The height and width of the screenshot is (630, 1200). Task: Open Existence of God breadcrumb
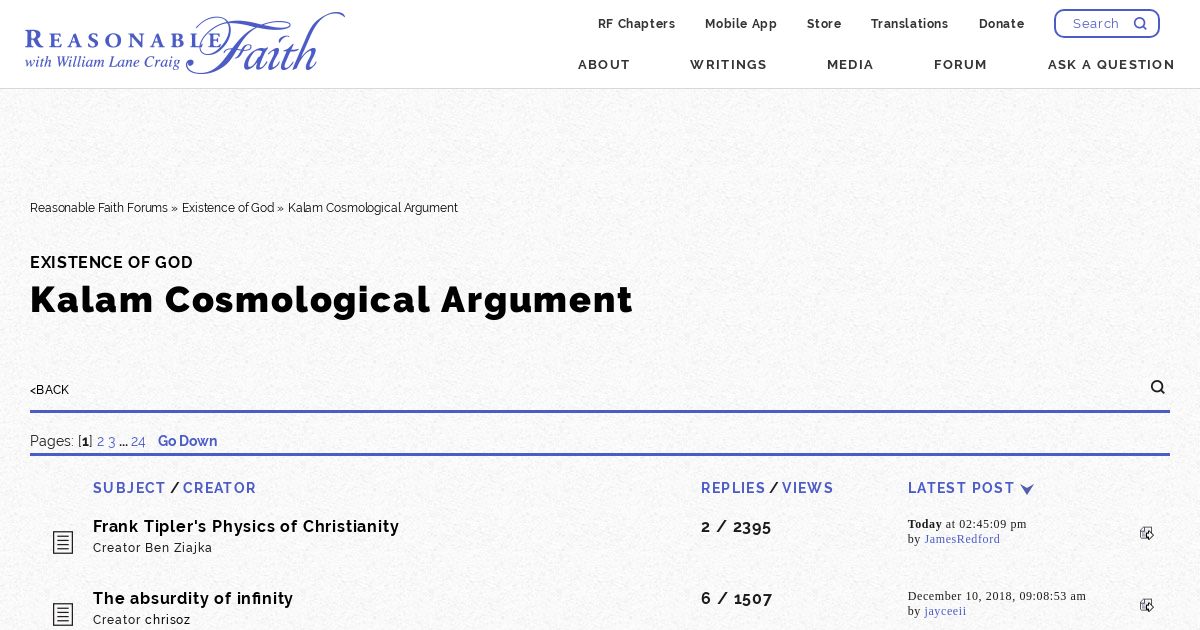pyautogui.click(x=228, y=208)
